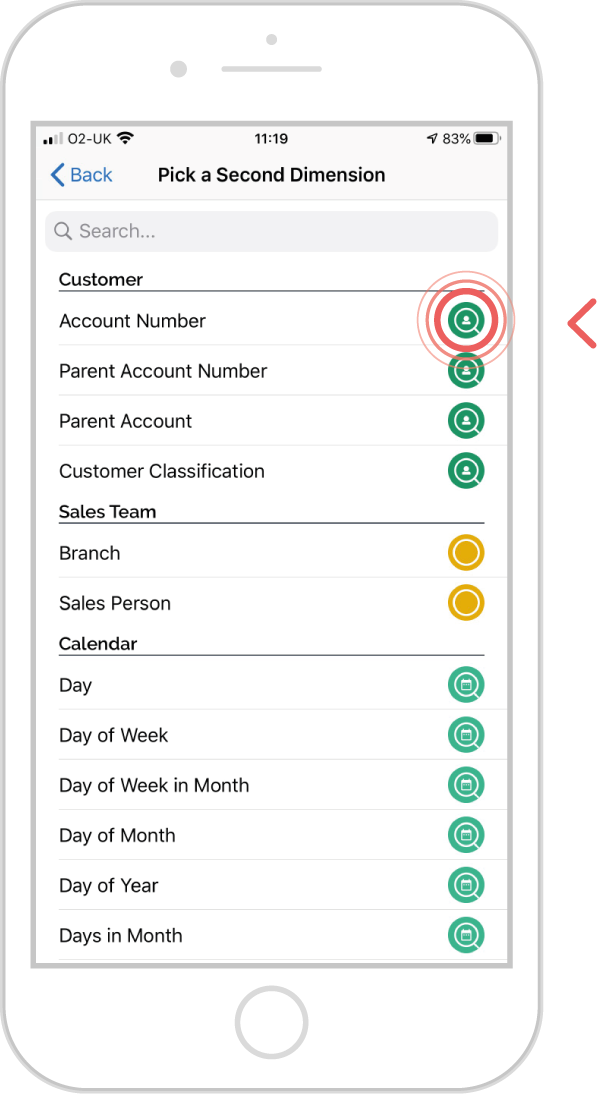Select the Customer Classification label
The width and height of the screenshot is (597, 1094).
tap(162, 471)
